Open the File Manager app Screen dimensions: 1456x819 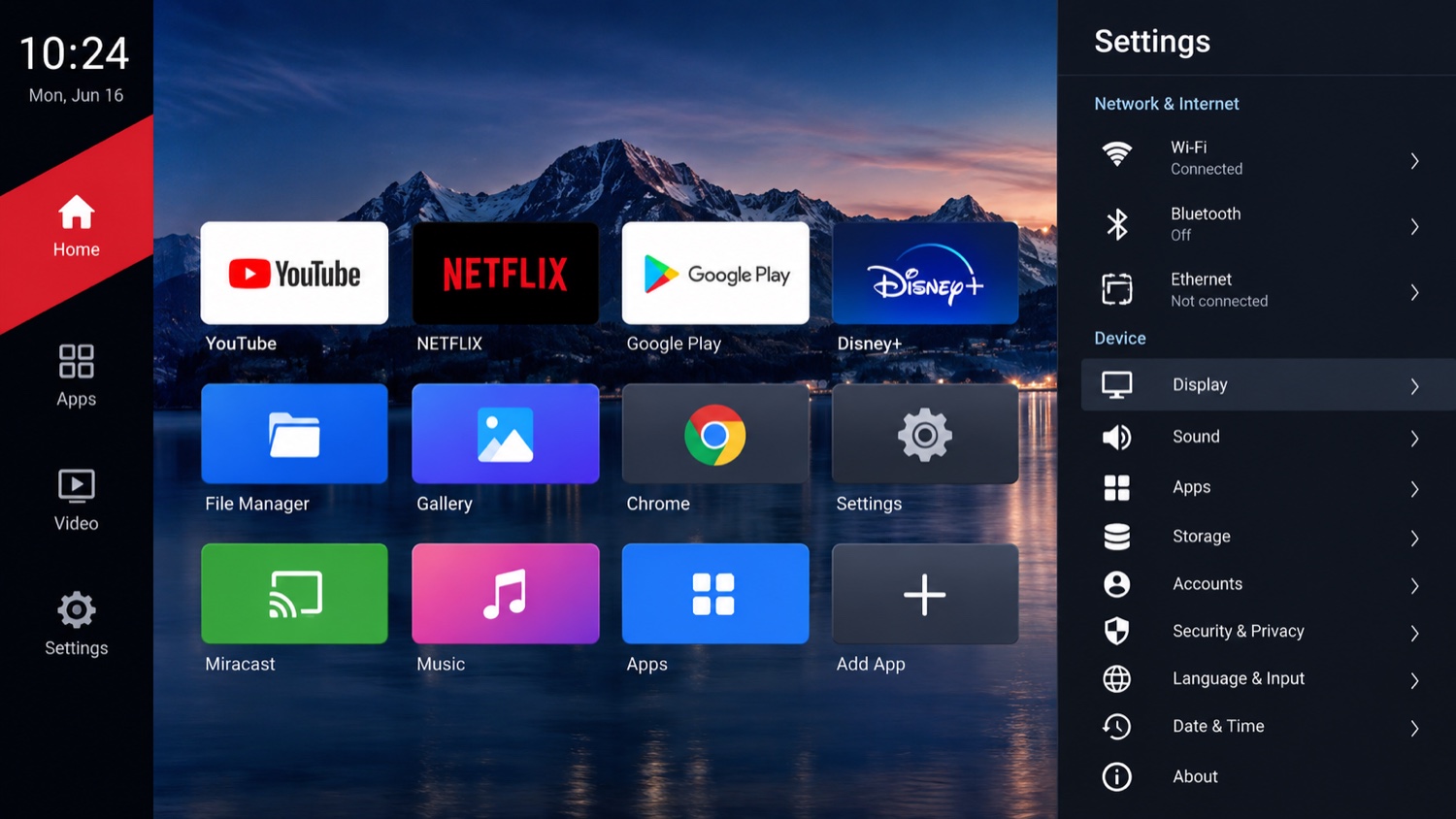click(294, 434)
